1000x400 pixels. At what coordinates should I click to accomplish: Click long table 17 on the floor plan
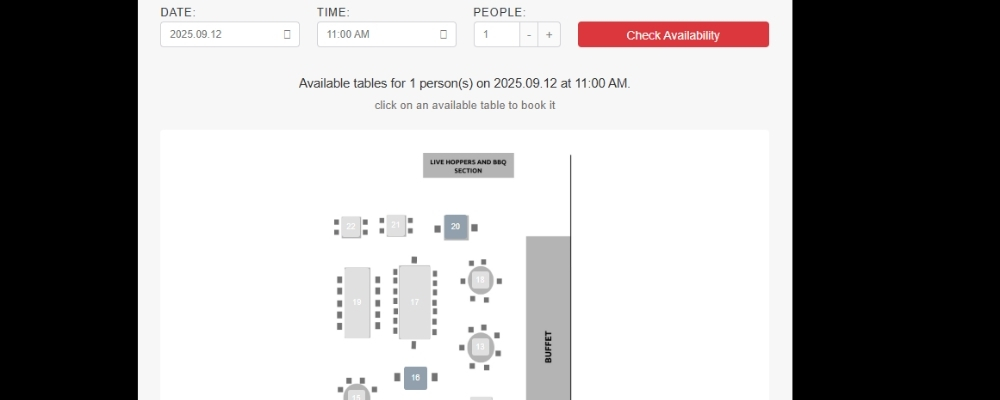pos(414,301)
